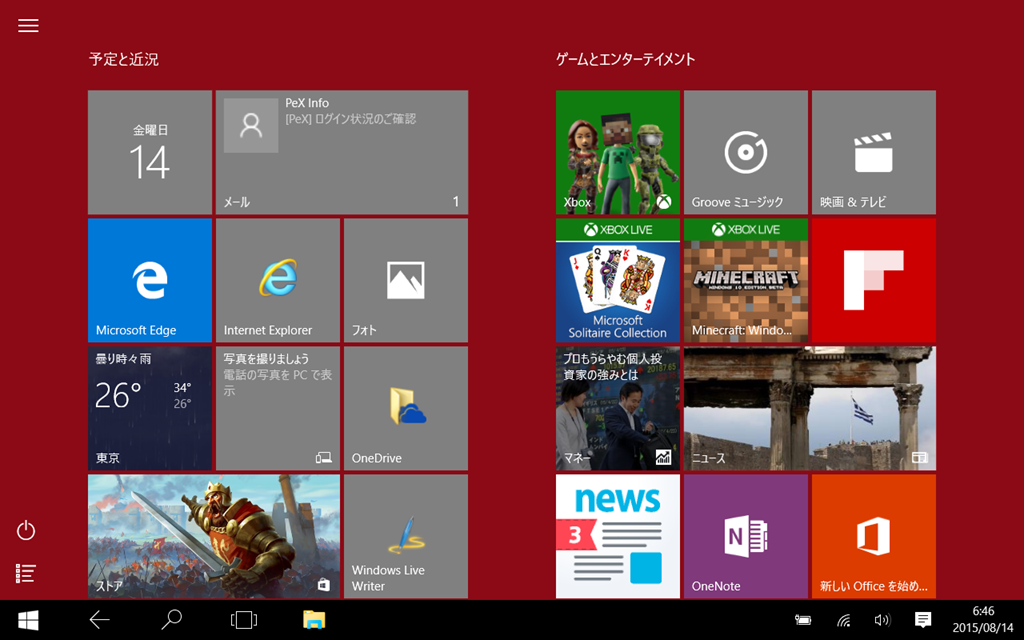Launch the OneNote tile
This screenshot has height=640, width=1024.
(745, 536)
